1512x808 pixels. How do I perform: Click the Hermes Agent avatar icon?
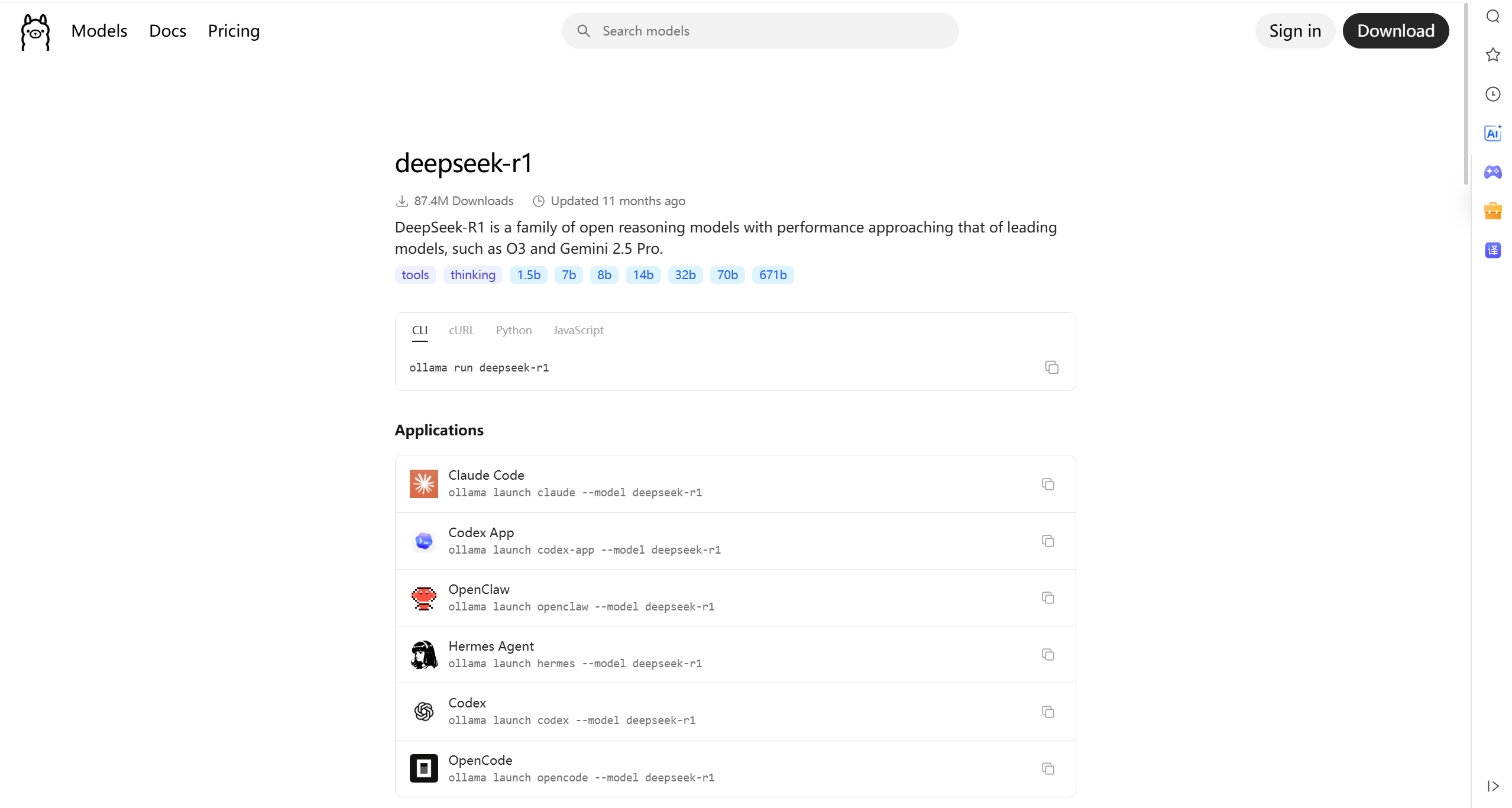tap(423, 655)
